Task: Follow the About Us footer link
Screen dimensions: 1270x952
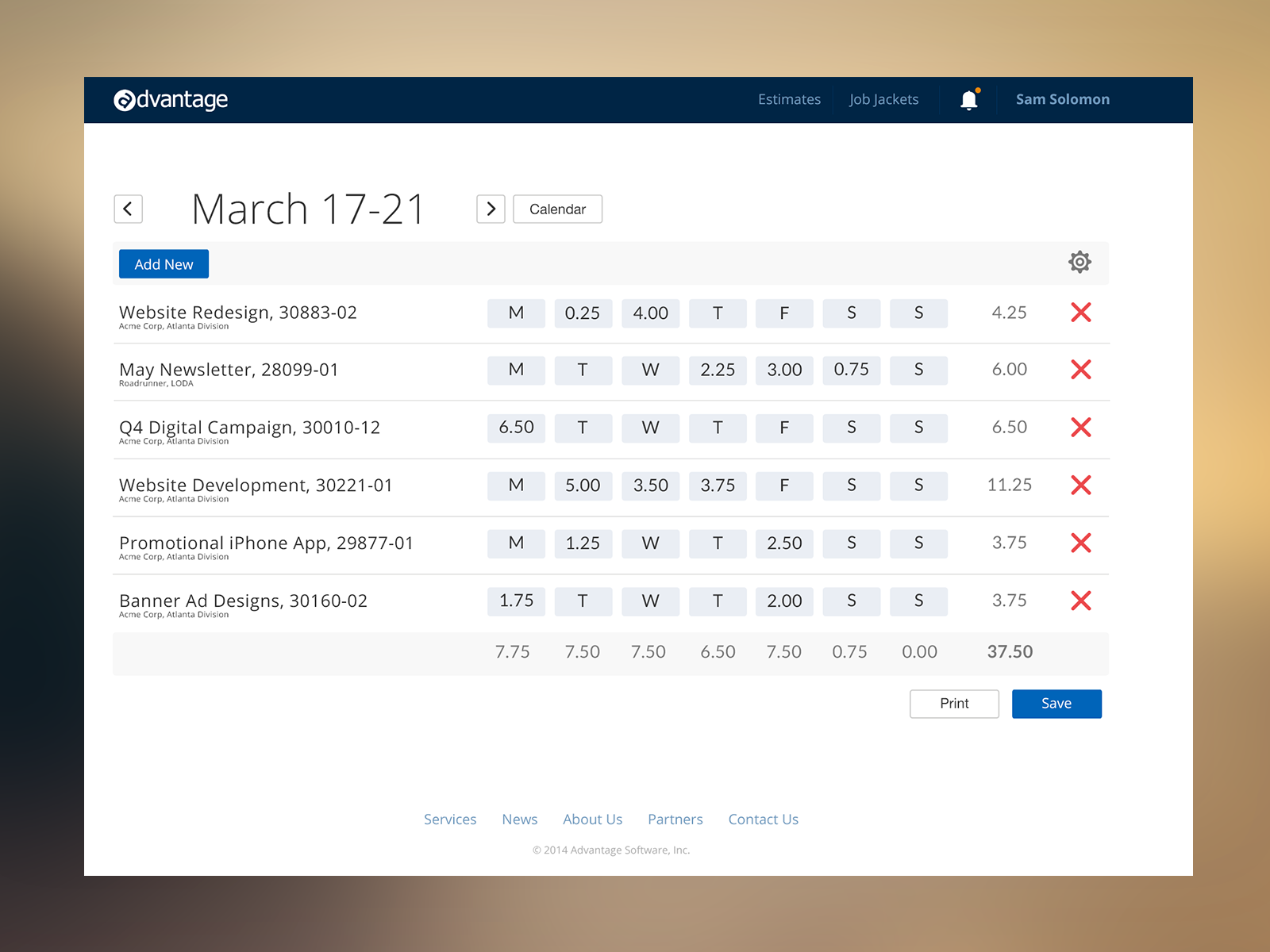Action: click(x=593, y=820)
